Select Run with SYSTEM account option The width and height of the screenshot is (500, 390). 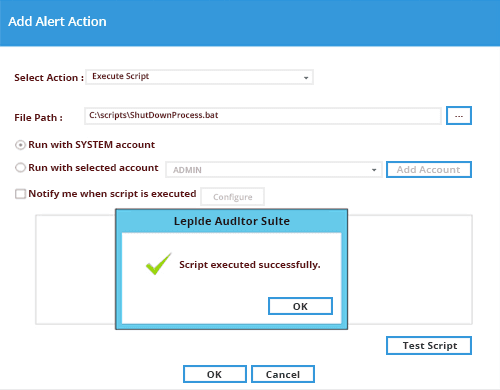click(x=20, y=145)
